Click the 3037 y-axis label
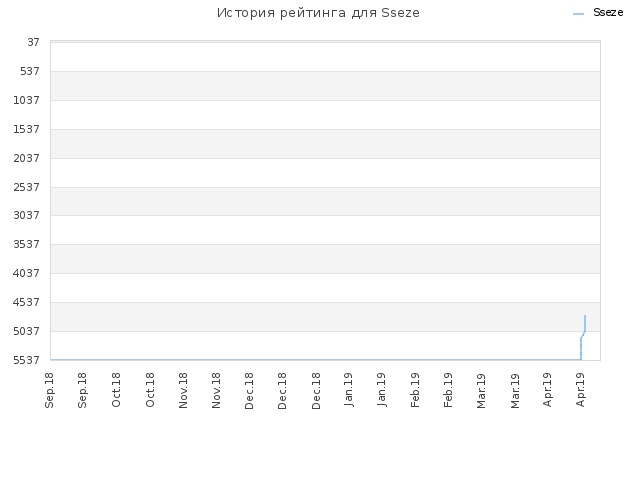The width and height of the screenshot is (640, 480). tap(27, 215)
